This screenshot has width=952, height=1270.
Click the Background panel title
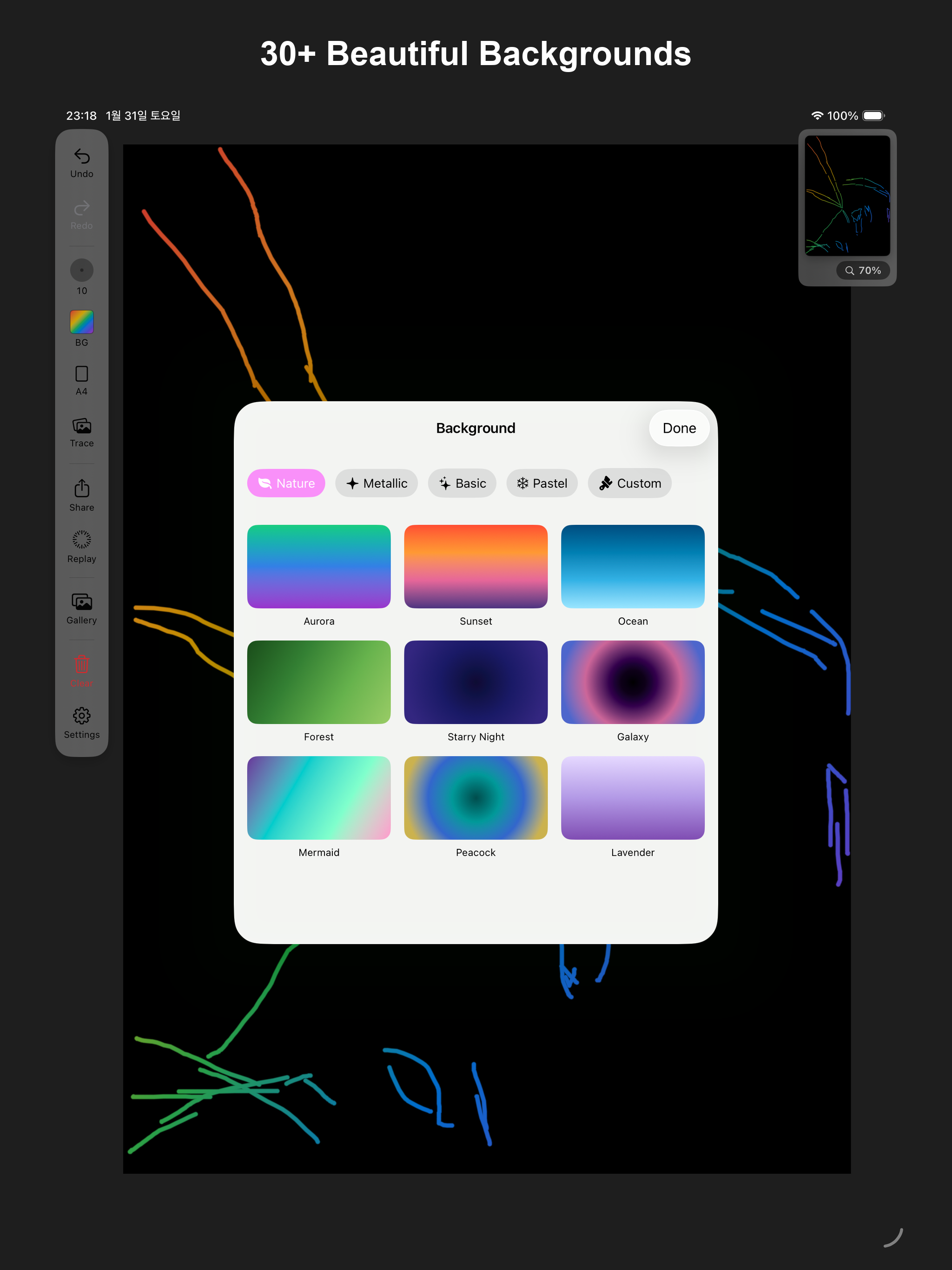pyautogui.click(x=476, y=428)
